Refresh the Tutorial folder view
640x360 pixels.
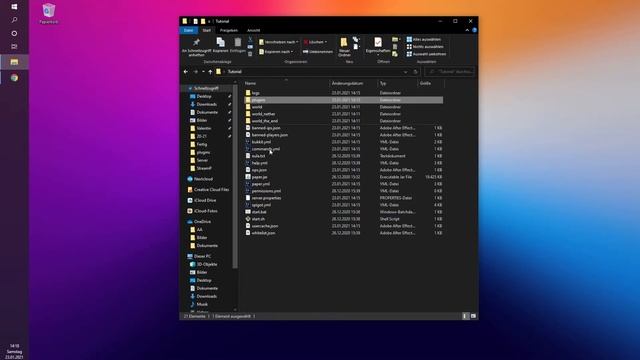click(416, 72)
